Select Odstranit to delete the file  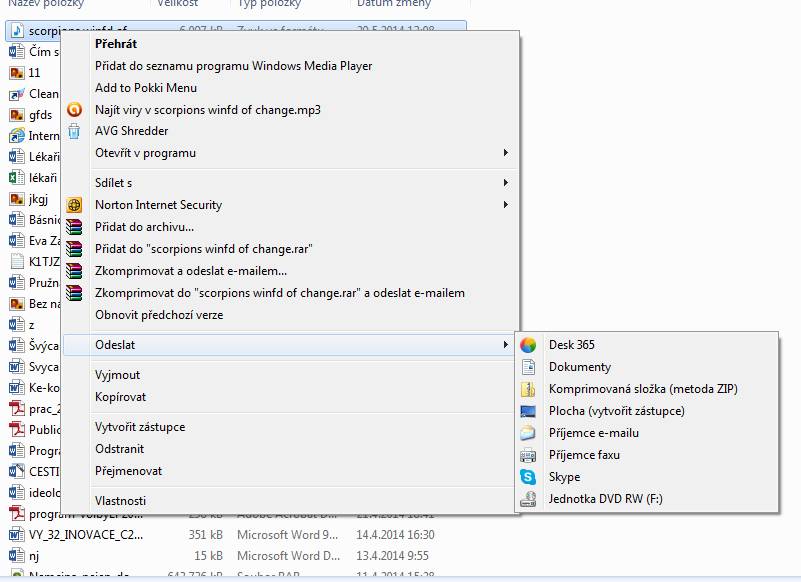pos(120,449)
